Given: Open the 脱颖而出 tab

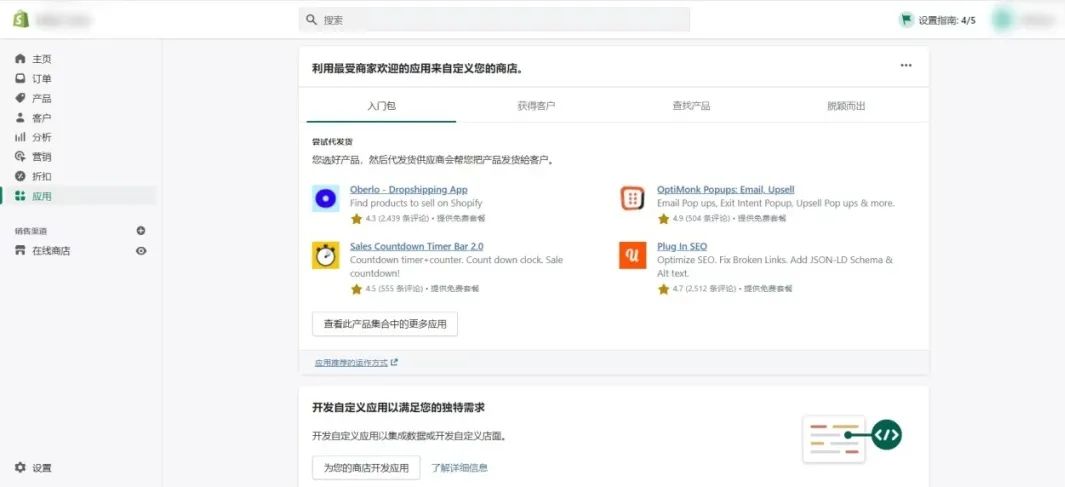Looking at the screenshot, I should coord(846,106).
